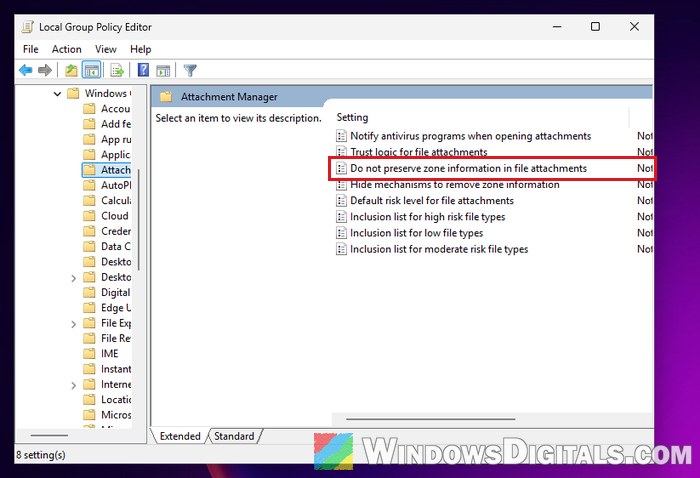
Task: Click policy icon beside Notify antivirus programs
Action: 341,136
